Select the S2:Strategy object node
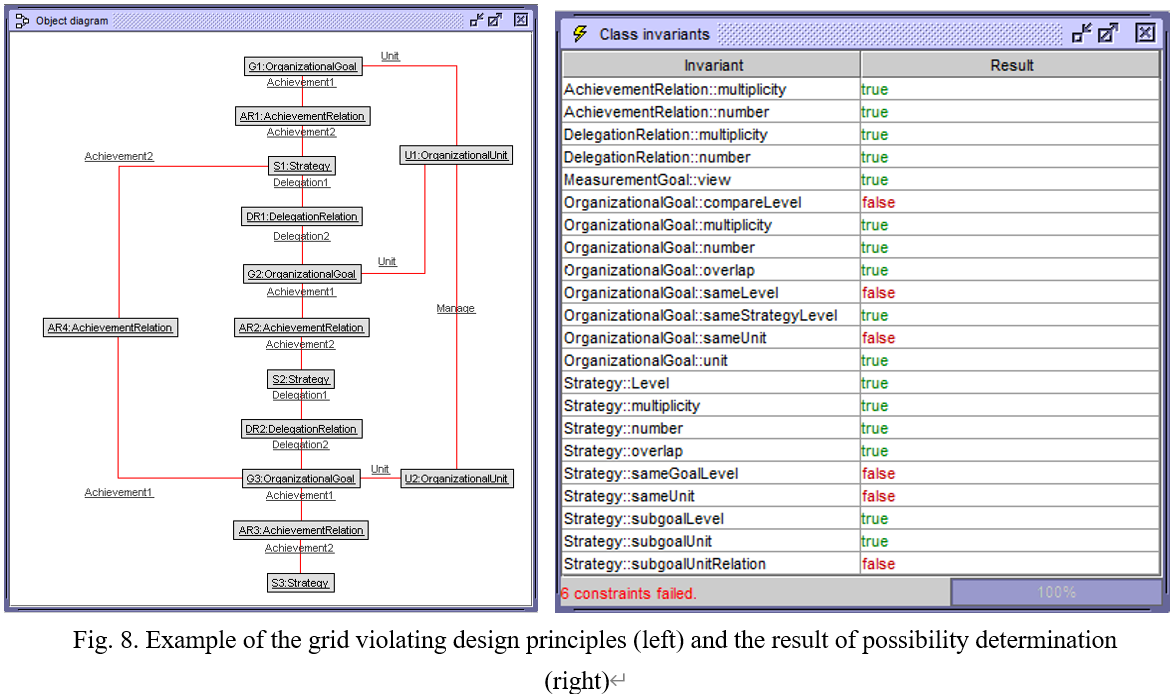1173x694 pixels. click(x=301, y=379)
